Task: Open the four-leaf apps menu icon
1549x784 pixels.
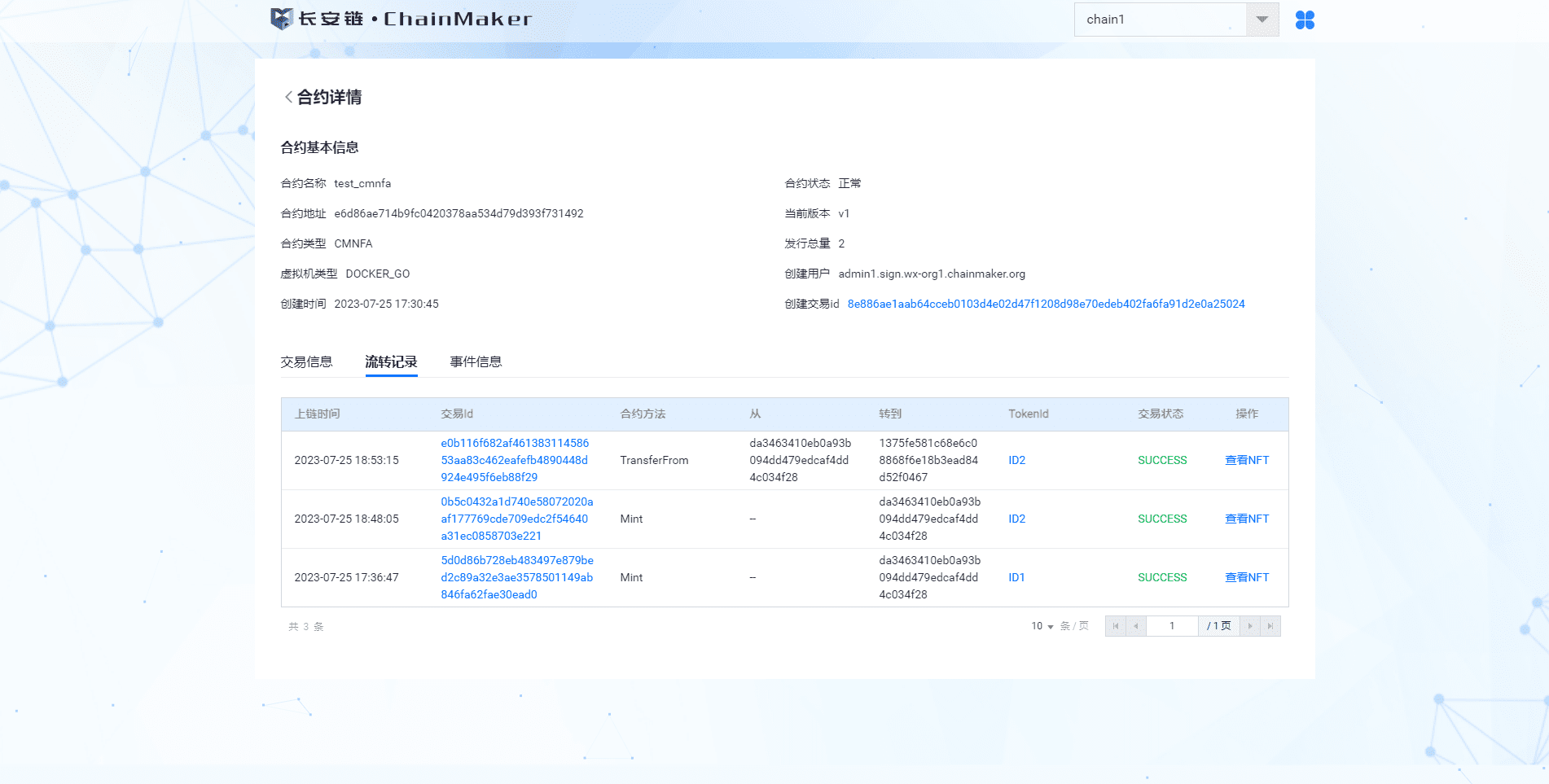Action: [1305, 20]
